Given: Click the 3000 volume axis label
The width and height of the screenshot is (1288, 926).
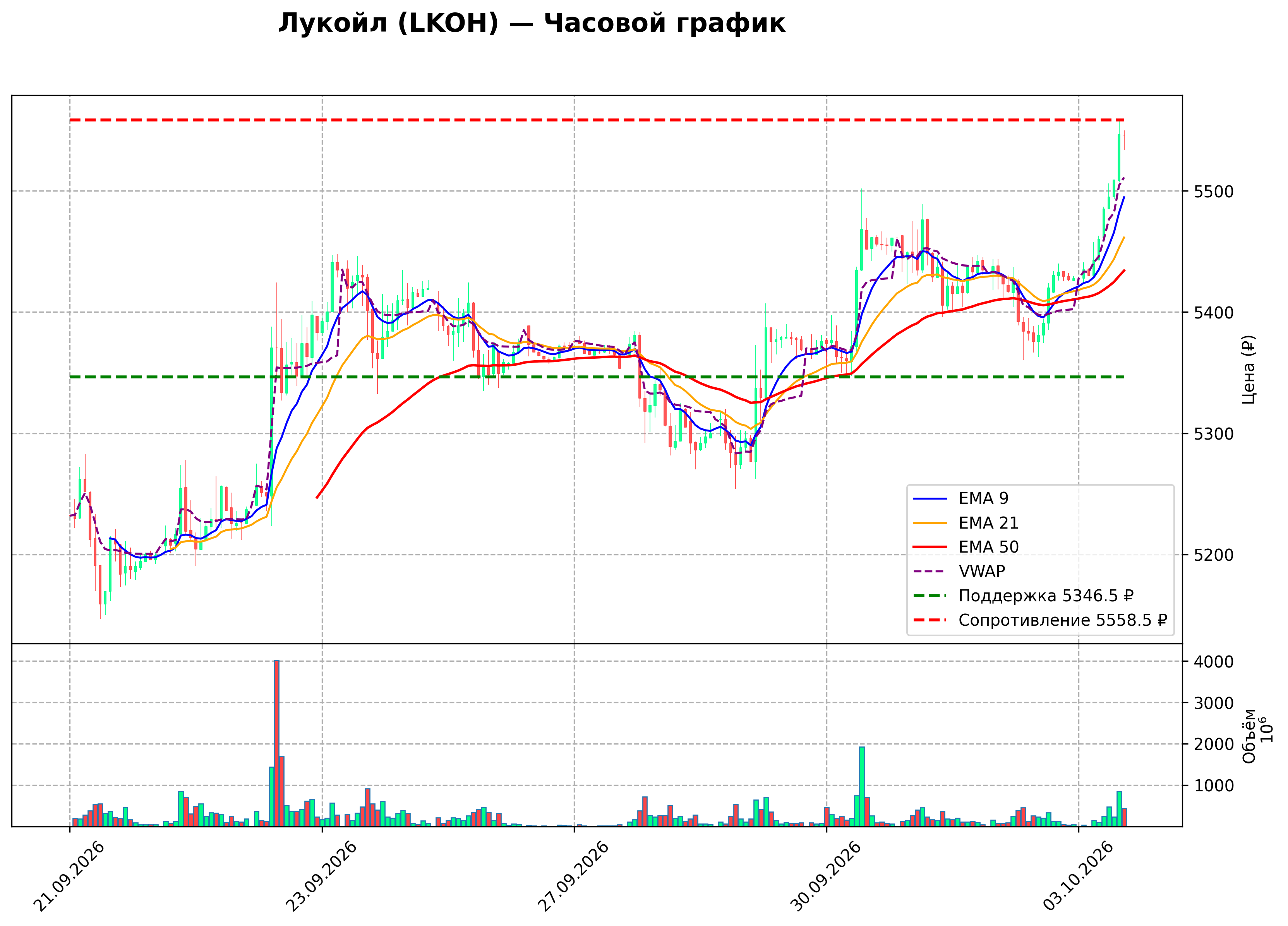Looking at the screenshot, I should coord(1214,703).
